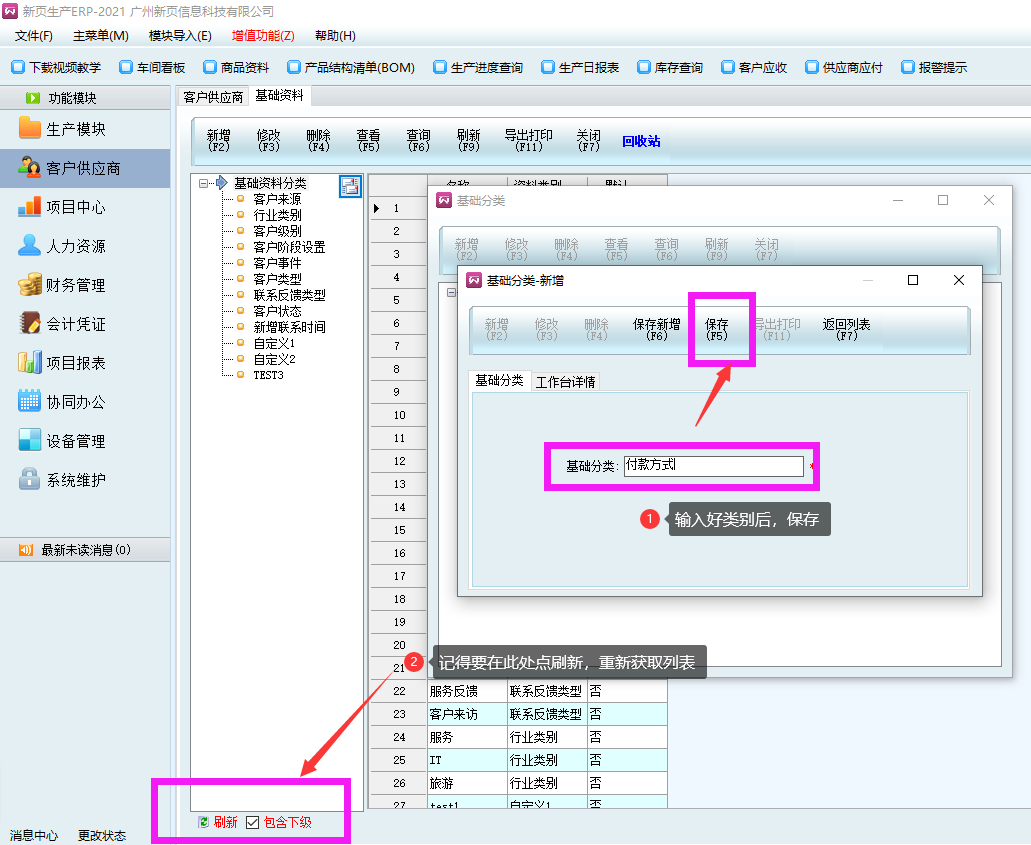1031x845 pixels.
Task: Switch to the 工作台详情 tab
Action: [565, 382]
